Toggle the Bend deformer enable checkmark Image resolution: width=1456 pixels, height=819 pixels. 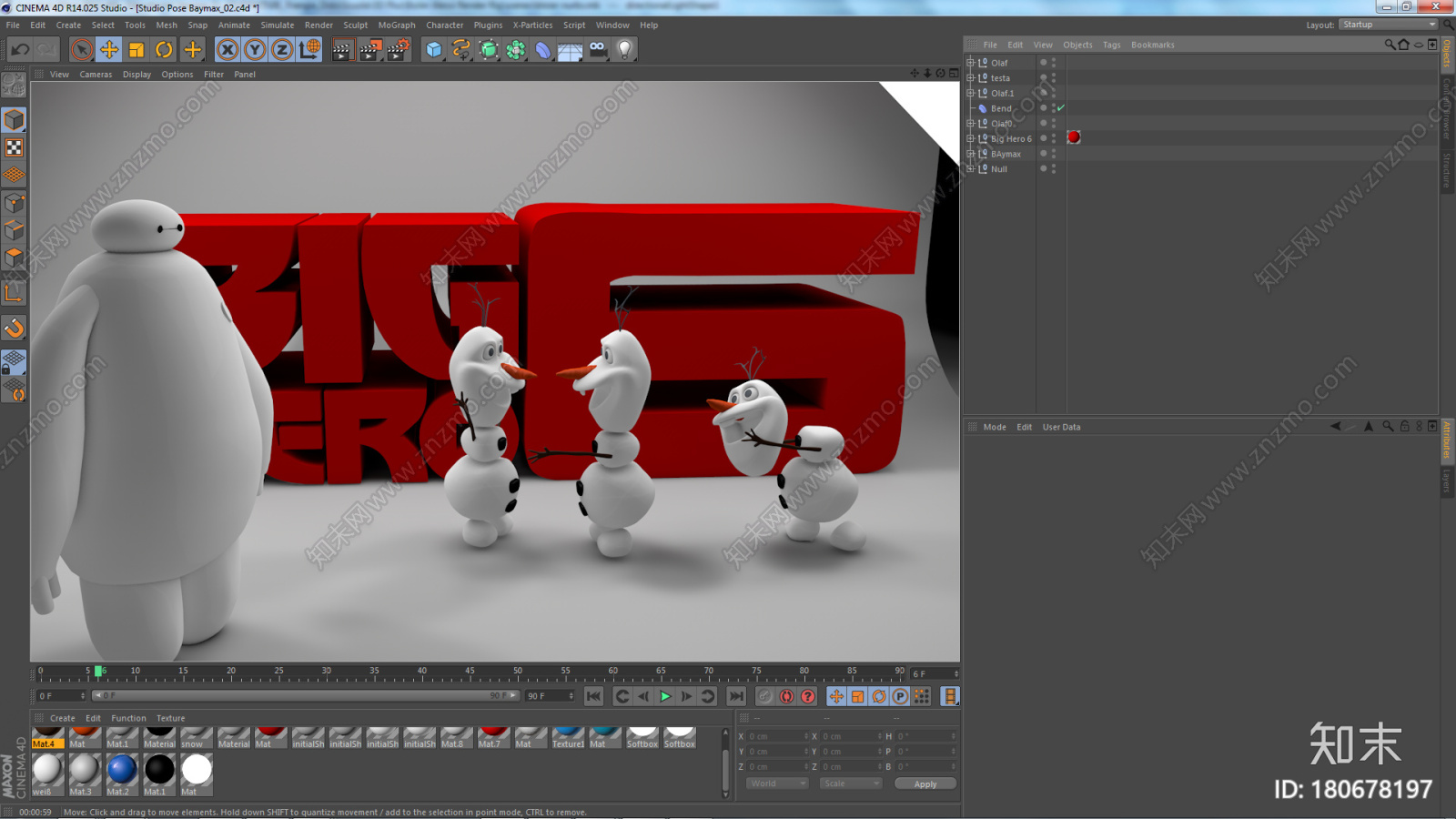click(1061, 108)
